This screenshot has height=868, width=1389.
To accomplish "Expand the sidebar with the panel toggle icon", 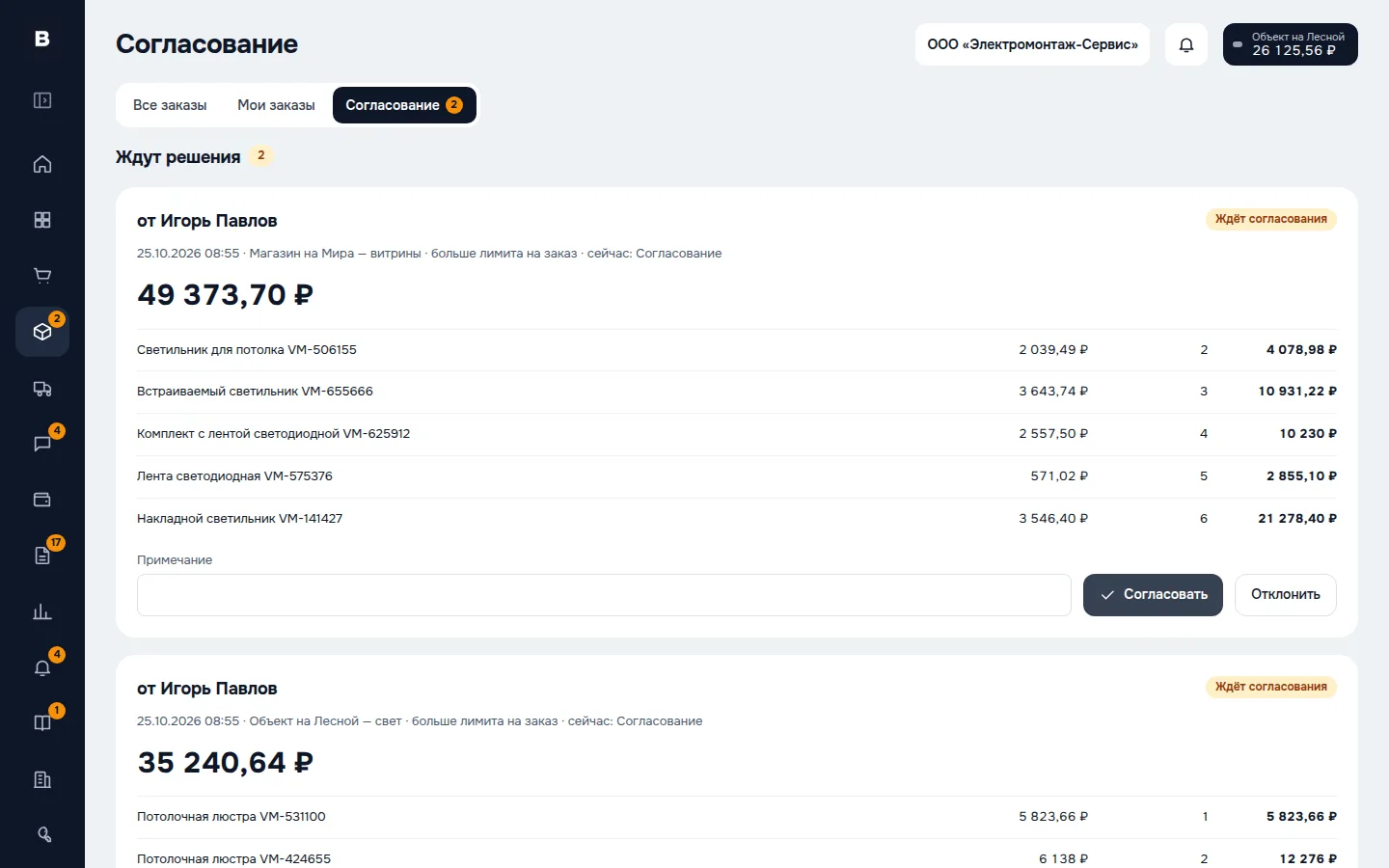I will (x=42, y=100).
